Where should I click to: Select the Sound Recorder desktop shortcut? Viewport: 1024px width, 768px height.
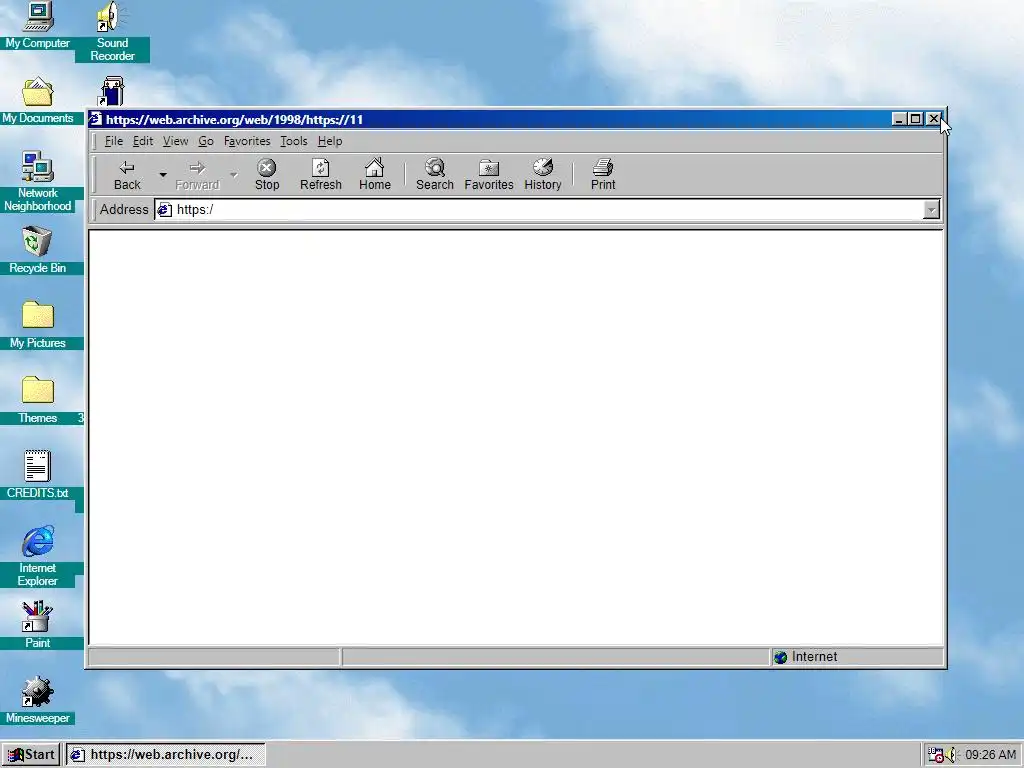click(112, 33)
